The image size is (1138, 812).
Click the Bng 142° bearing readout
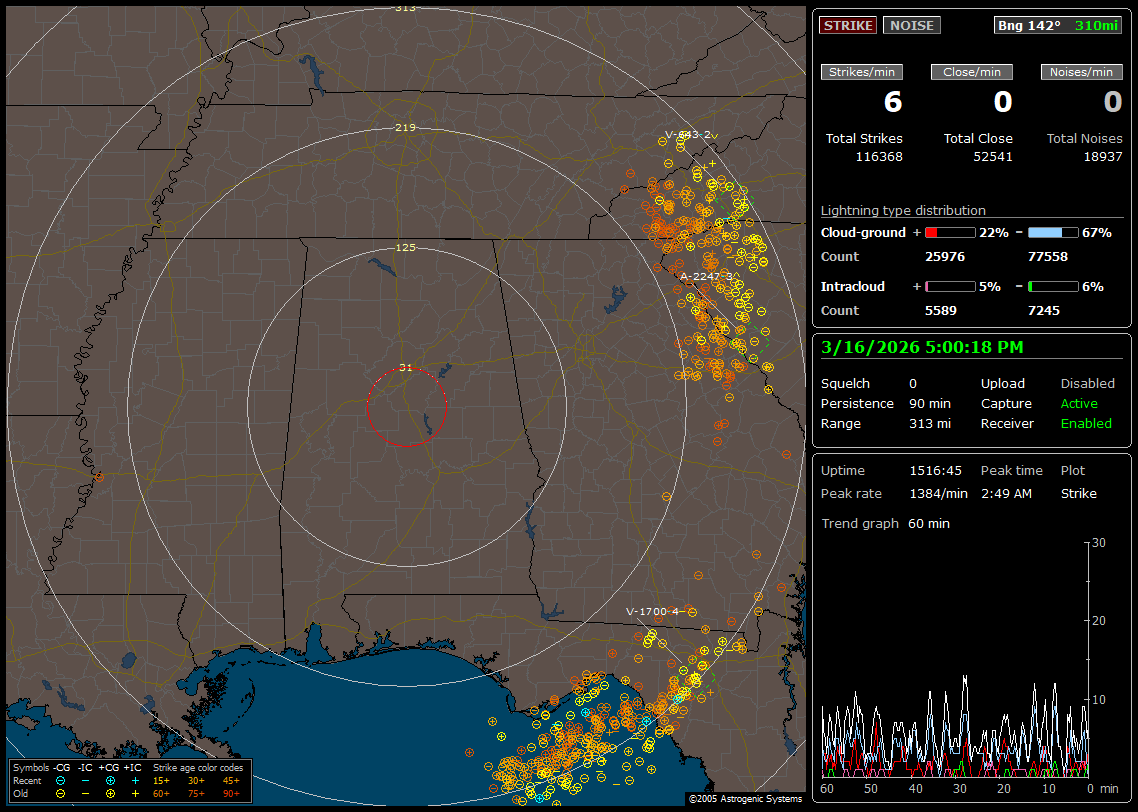click(1029, 25)
